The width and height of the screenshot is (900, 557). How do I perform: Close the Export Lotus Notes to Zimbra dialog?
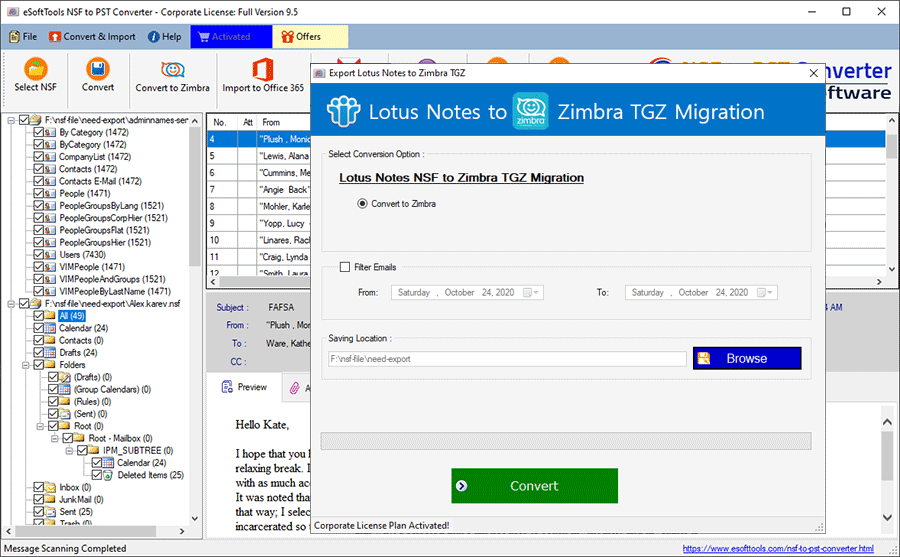(813, 73)
